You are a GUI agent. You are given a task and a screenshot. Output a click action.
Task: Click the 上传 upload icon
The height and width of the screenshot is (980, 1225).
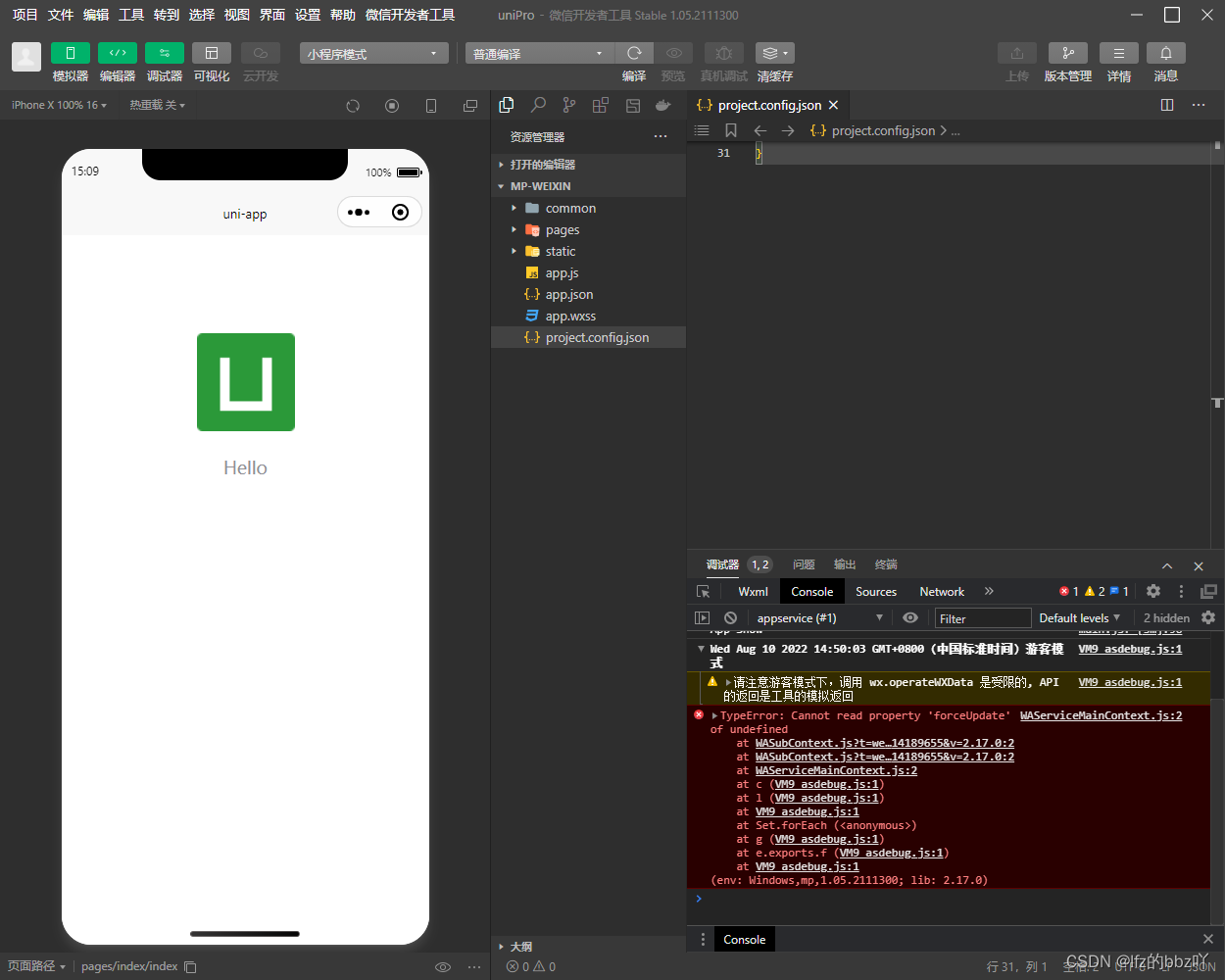coord(1017,53)
